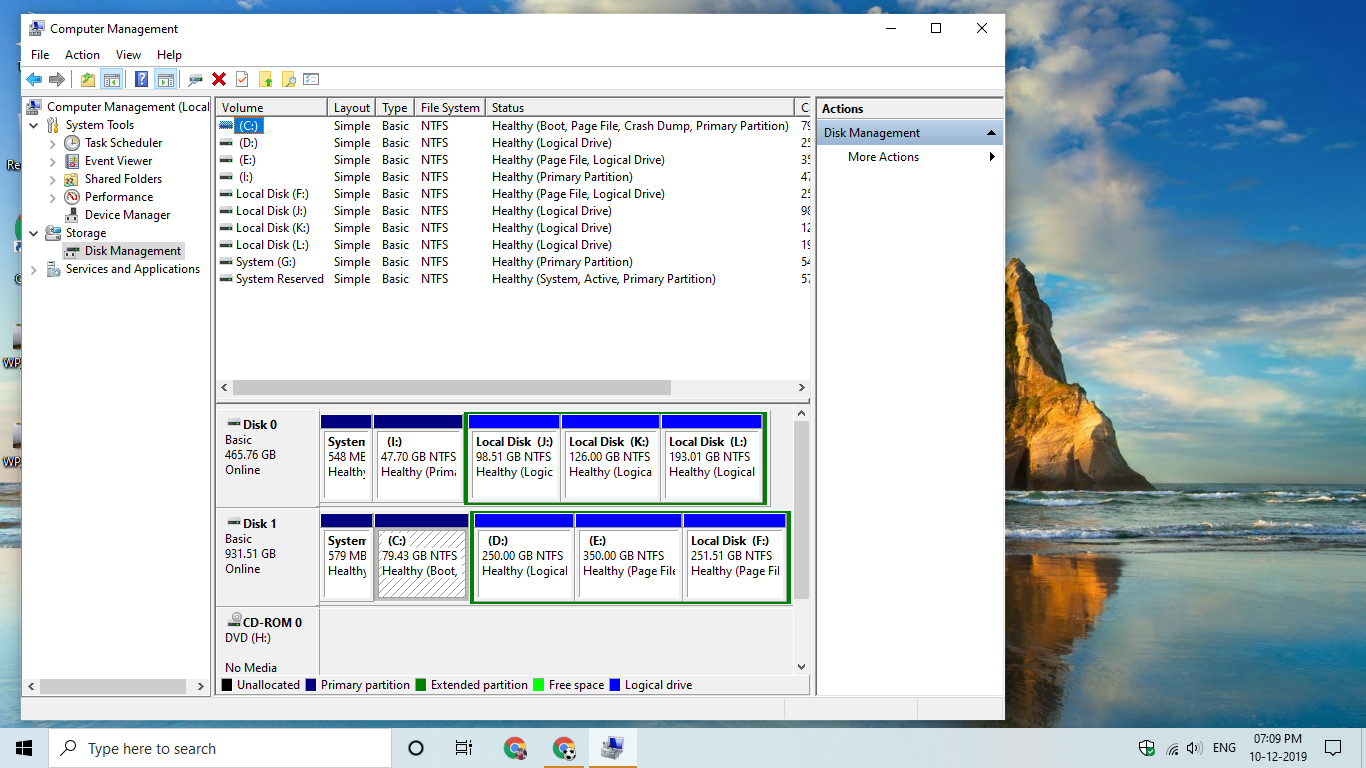Click the volume list horizontal scrollbar thumb
1366x768 pixels.
[x=451, y=387]
